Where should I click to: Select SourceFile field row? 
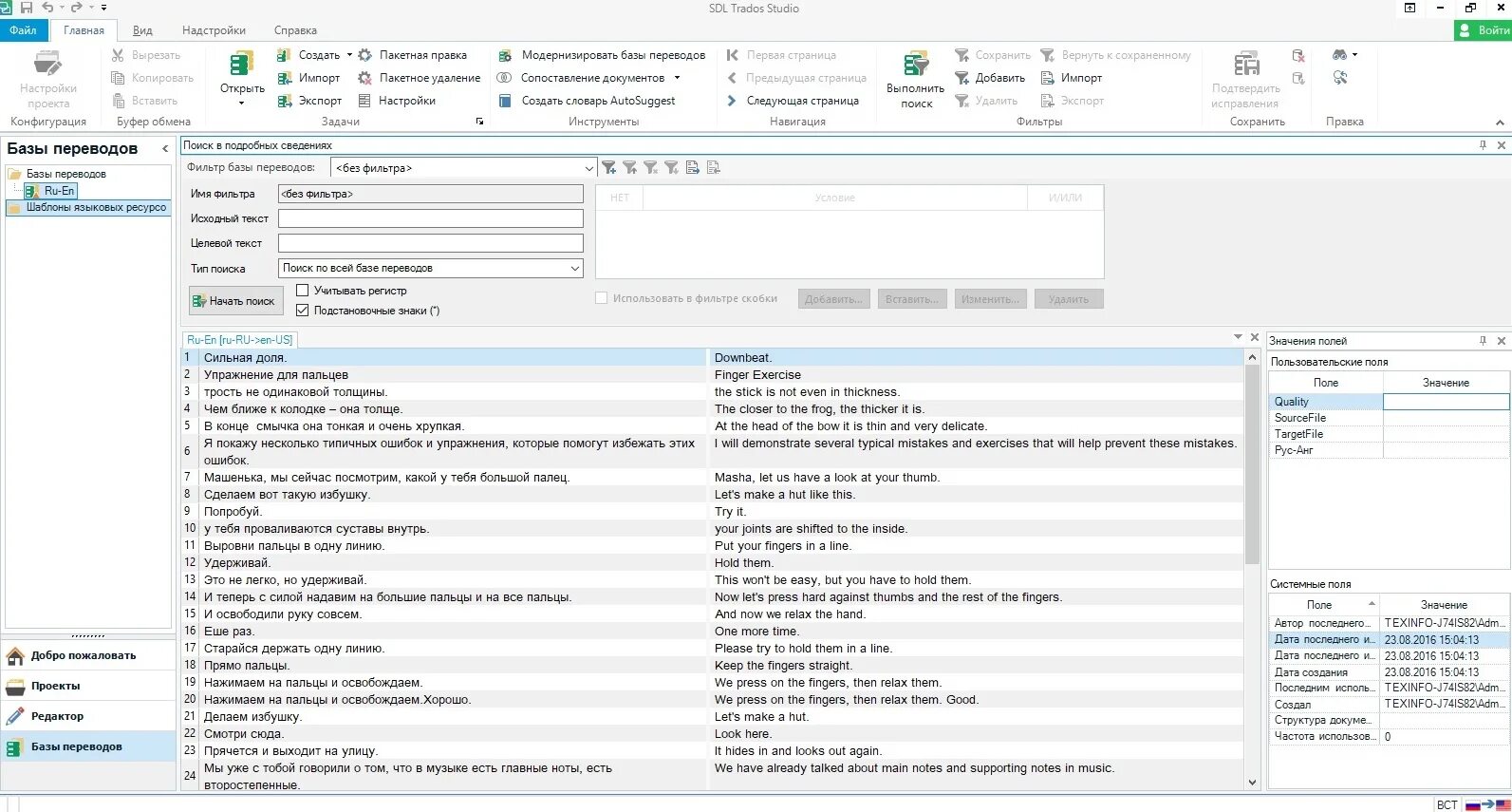pos(1389,418)
